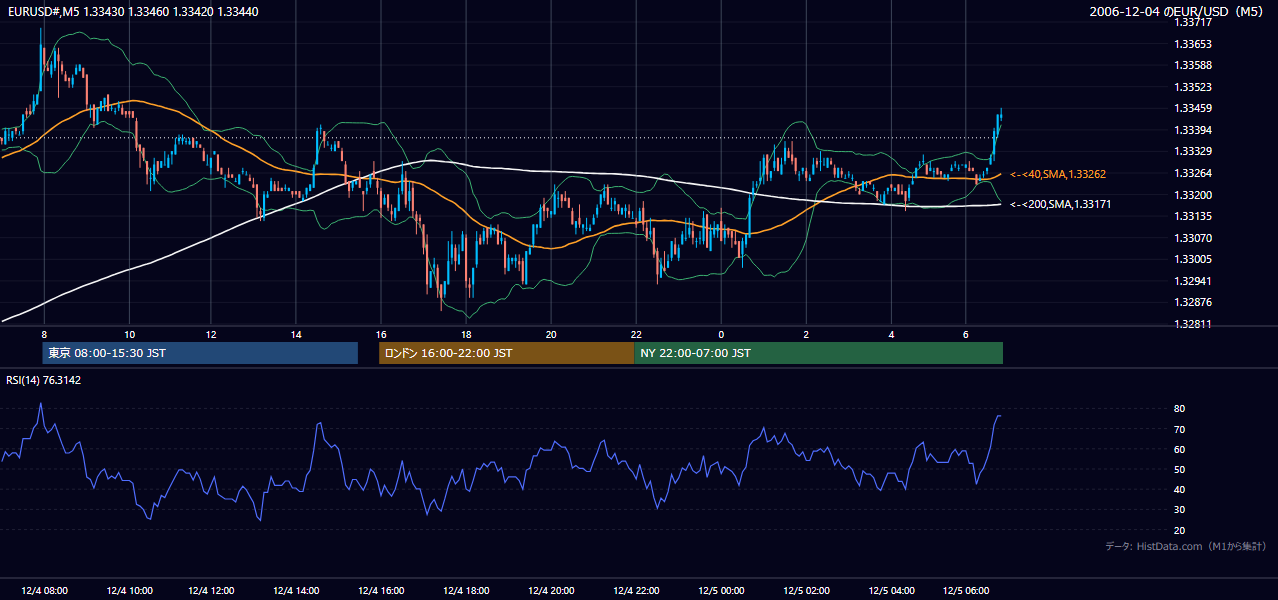This screenshot has width=1278, height=600.
Task: Click the 12/4 20:00 bottom time label
Action: click(553, 591)
